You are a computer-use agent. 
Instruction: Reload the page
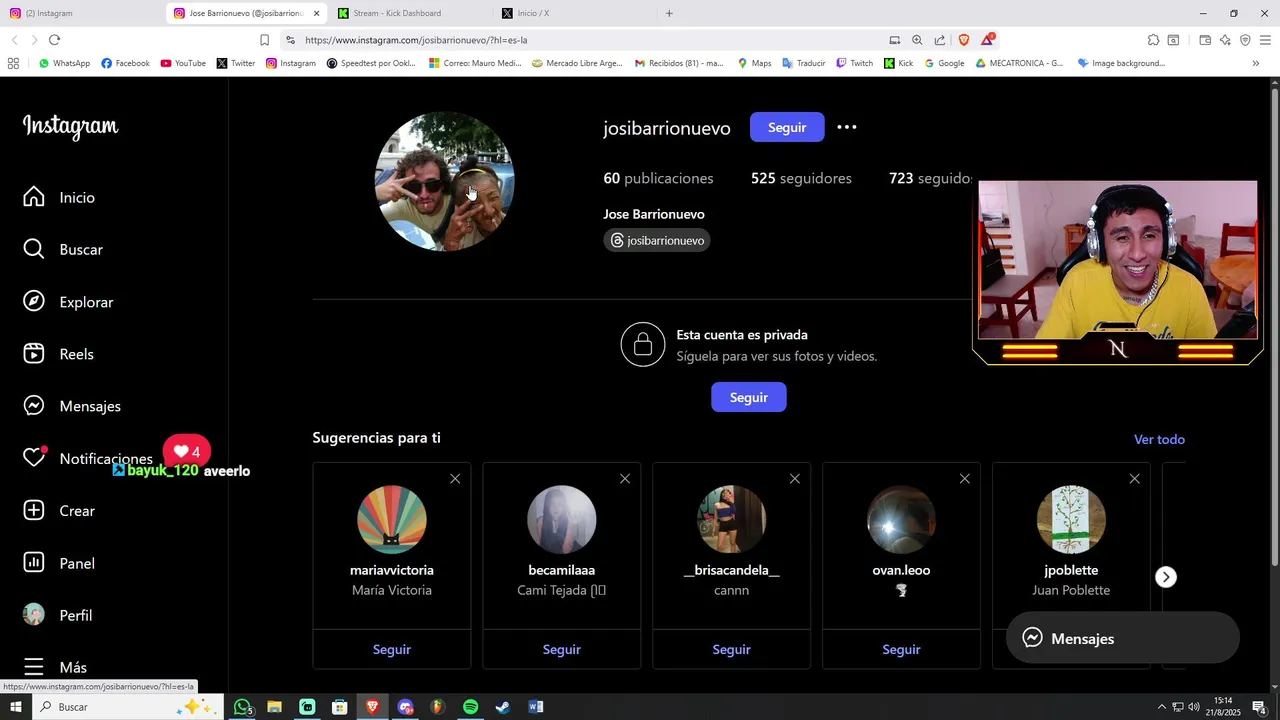click(x=54, y=40)
